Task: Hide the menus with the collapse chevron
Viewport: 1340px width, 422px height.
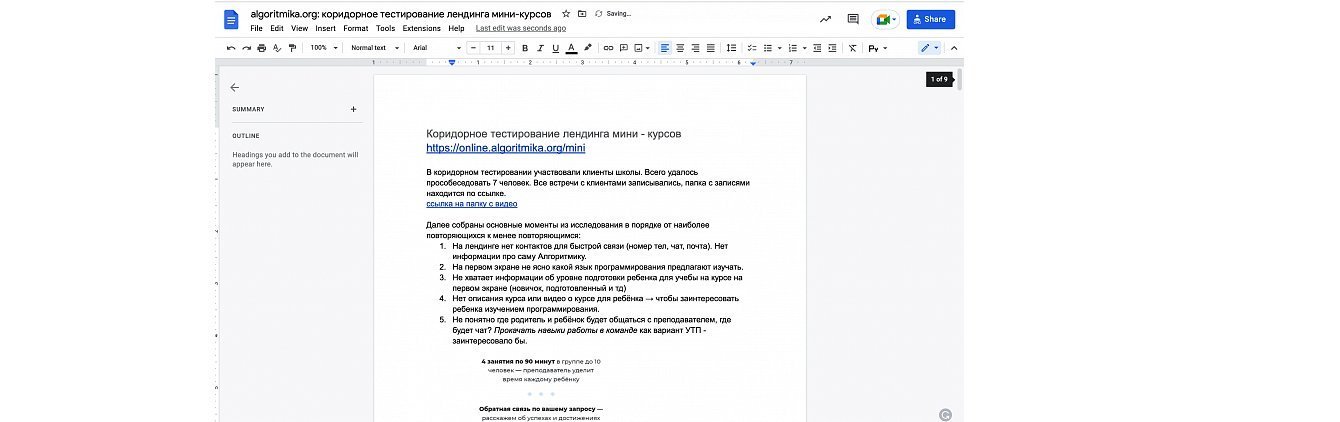Action: tap(953, 48)
